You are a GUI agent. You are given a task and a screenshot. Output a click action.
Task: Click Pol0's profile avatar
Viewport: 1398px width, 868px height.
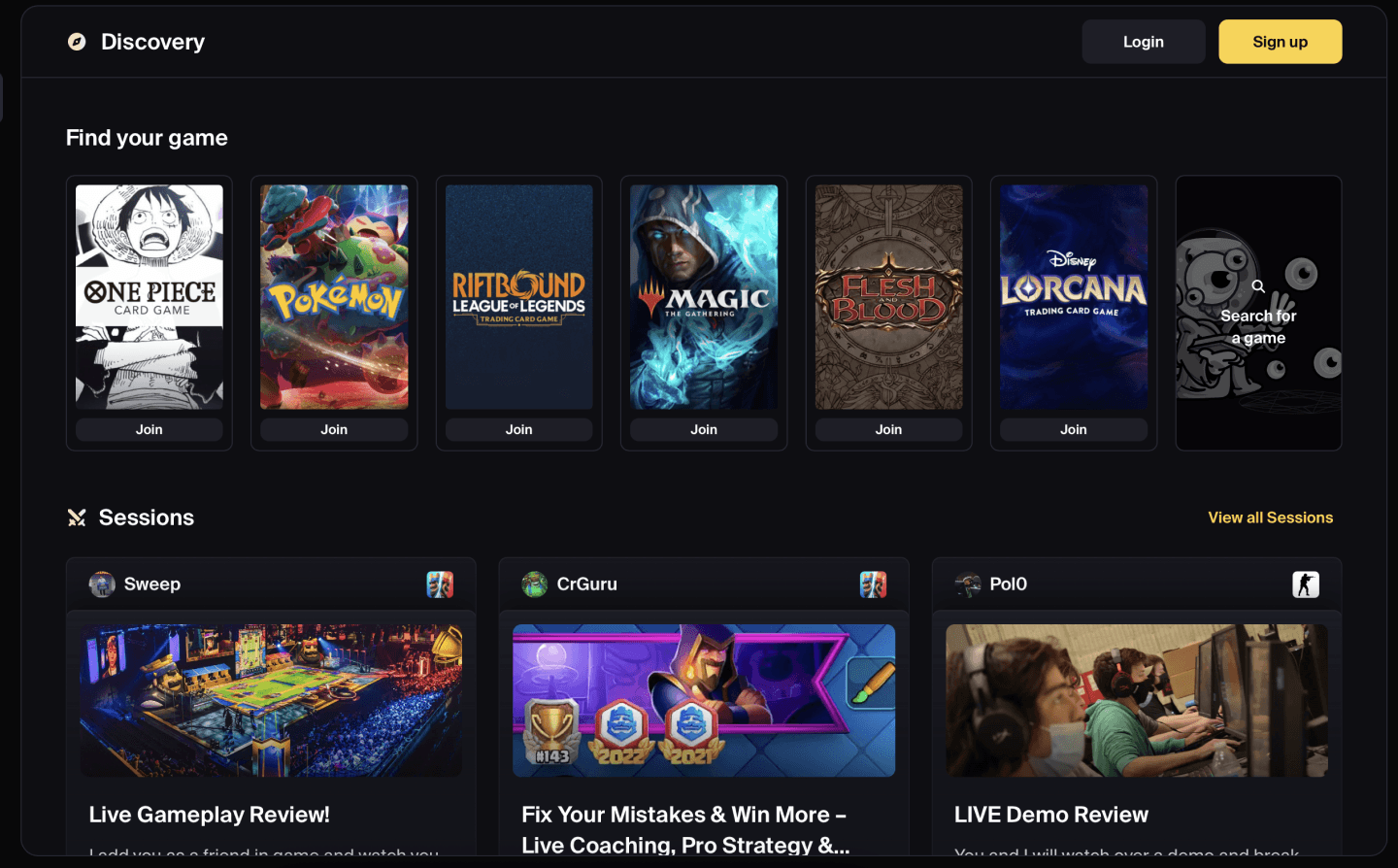(x=968, y=584)
